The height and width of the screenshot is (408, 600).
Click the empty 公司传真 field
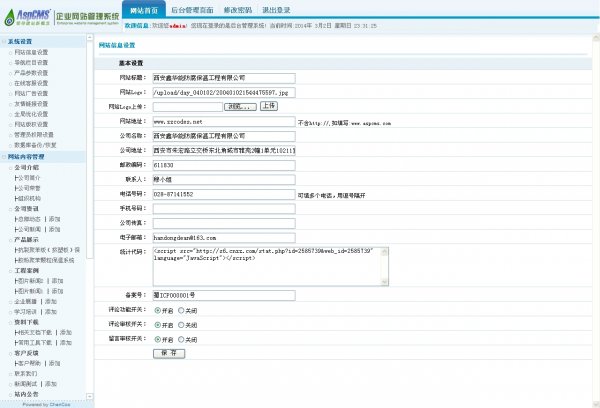click(224, 224)
